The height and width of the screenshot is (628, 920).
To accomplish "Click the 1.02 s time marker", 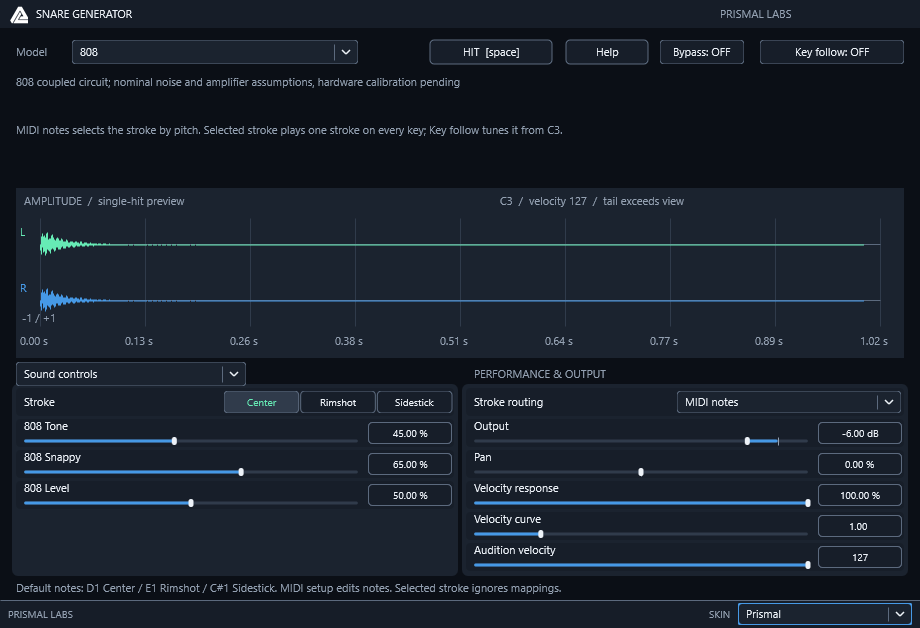I will pyautogui.click(x=874, y=341).
